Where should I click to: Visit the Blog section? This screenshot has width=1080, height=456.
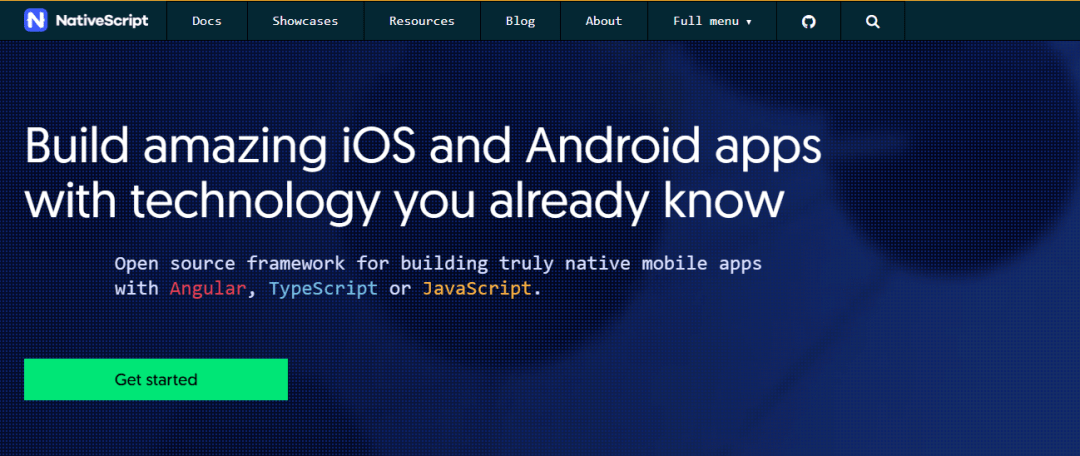point(520,21)
